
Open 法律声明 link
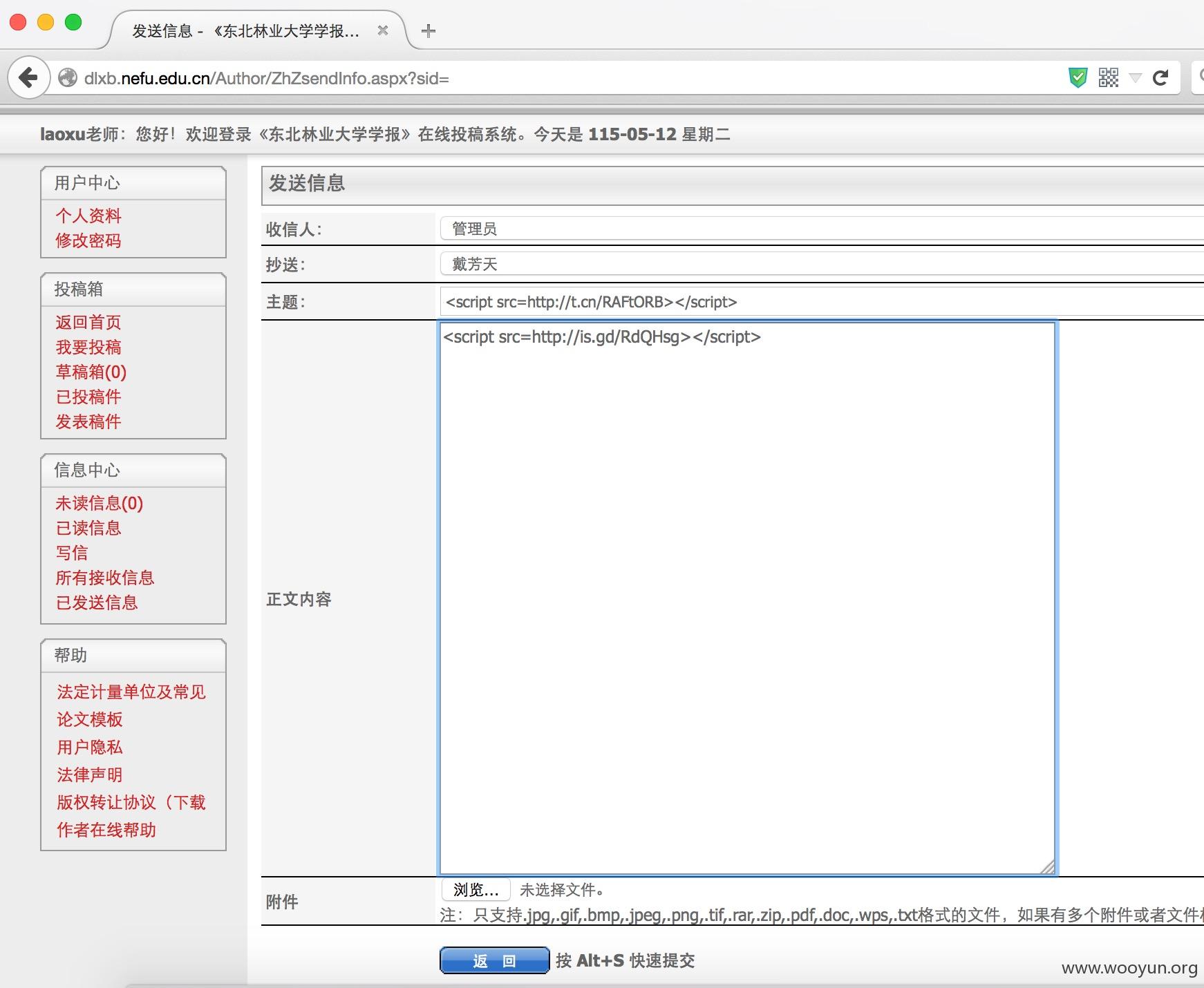pyautogui.click(x=90, y=775)
